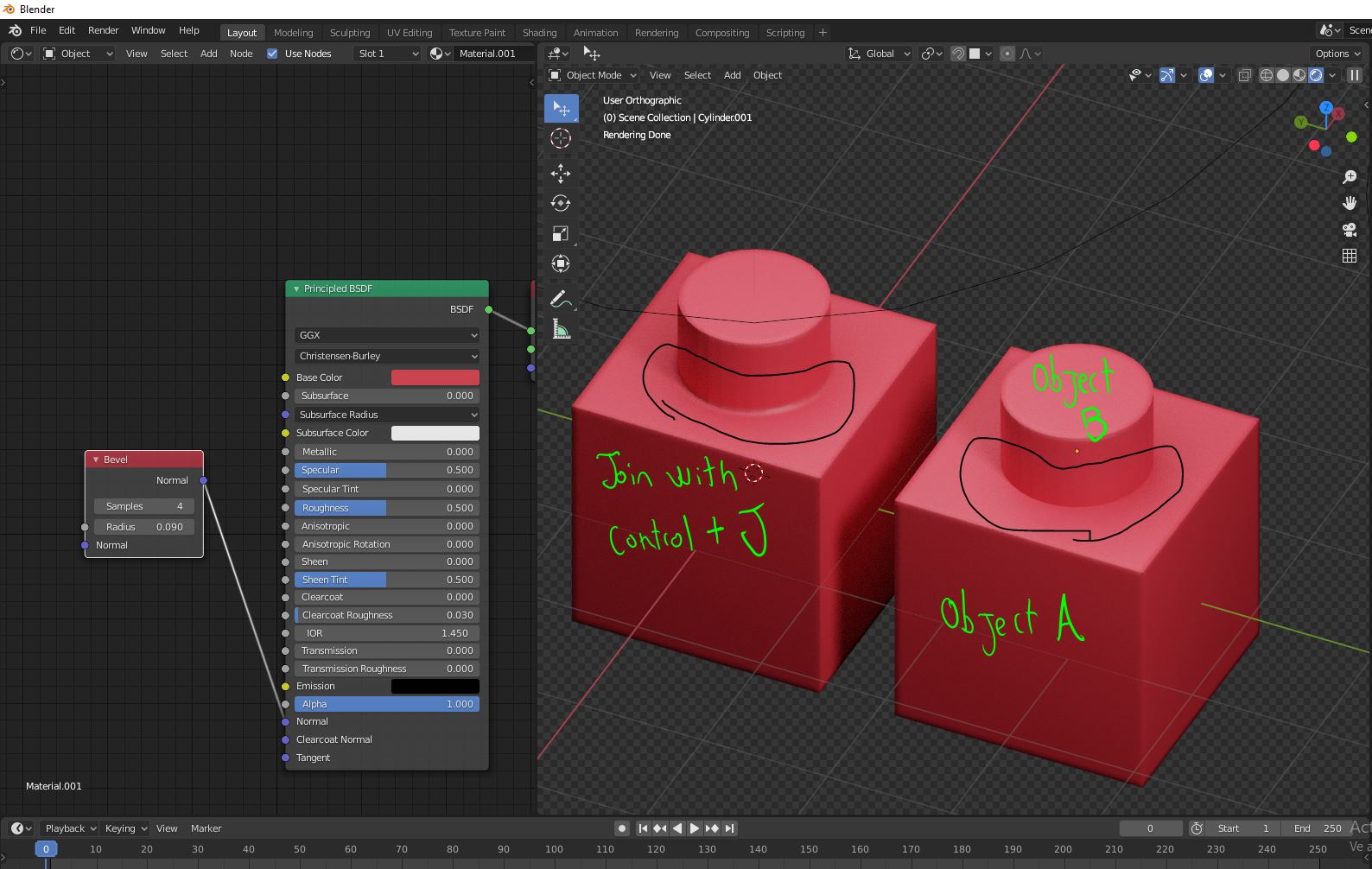Viewport: 1372px width, 869px height.
Task: Click the Subsurface Color white swatch
Action: pos(435,433)
